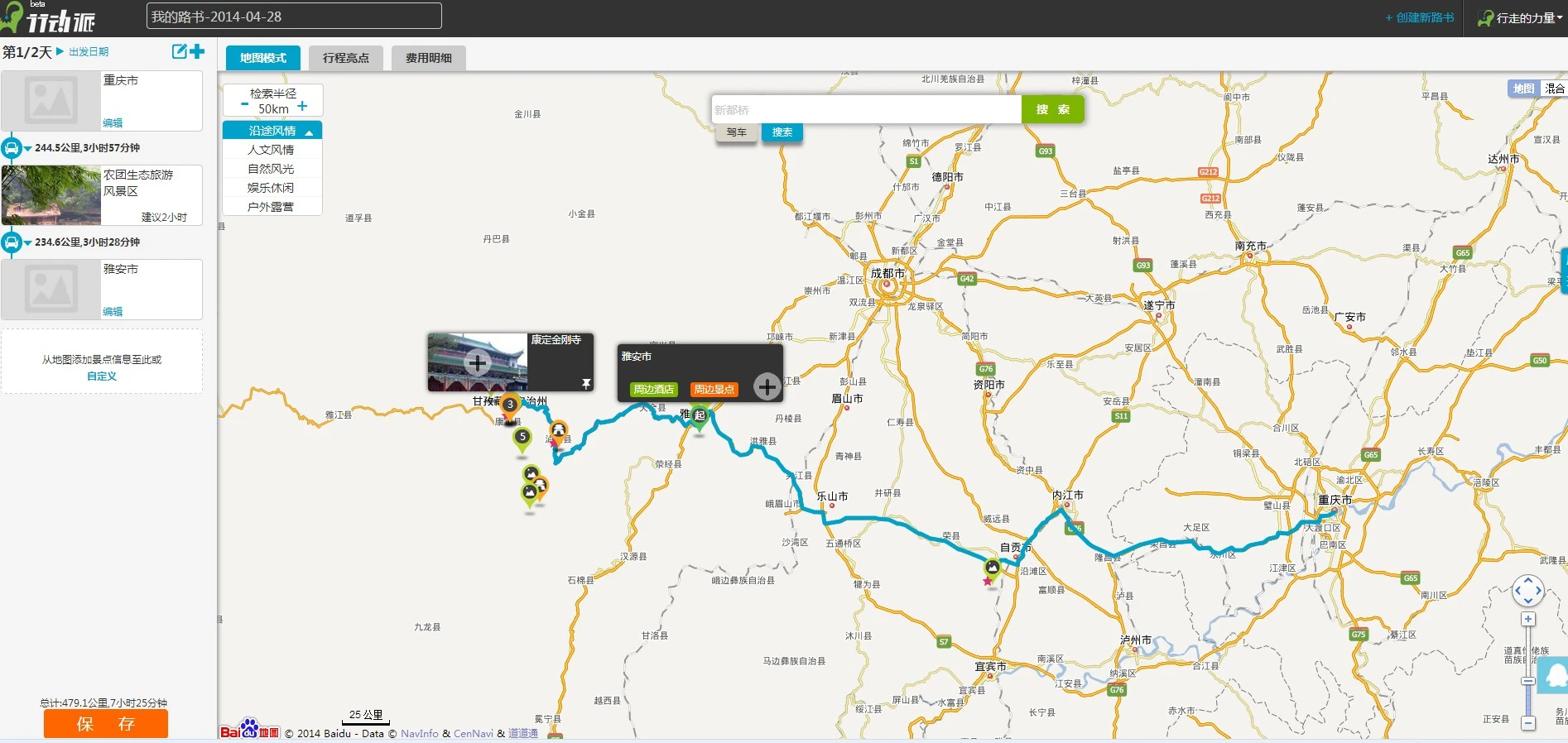Image resolution: width=1568 pixels, height=743 pixels.
Task: Click the 重庆市 card image placeholder
Action: 51,101
